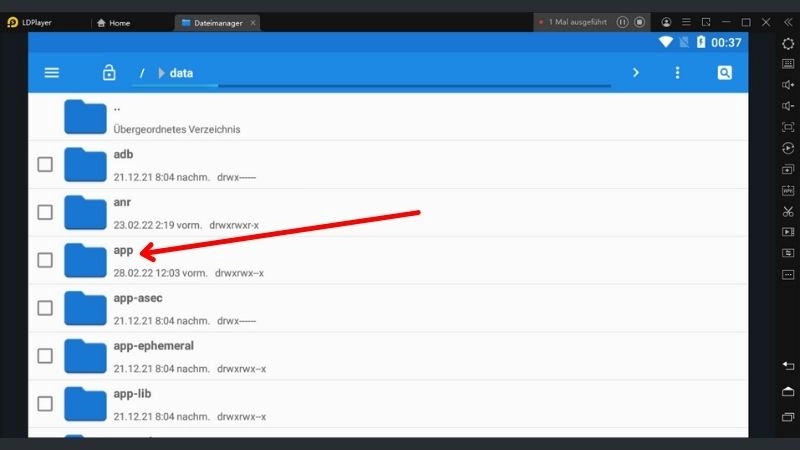
Task: Open the app-ephemeral folder icon
Action: (x=85, y=356)
